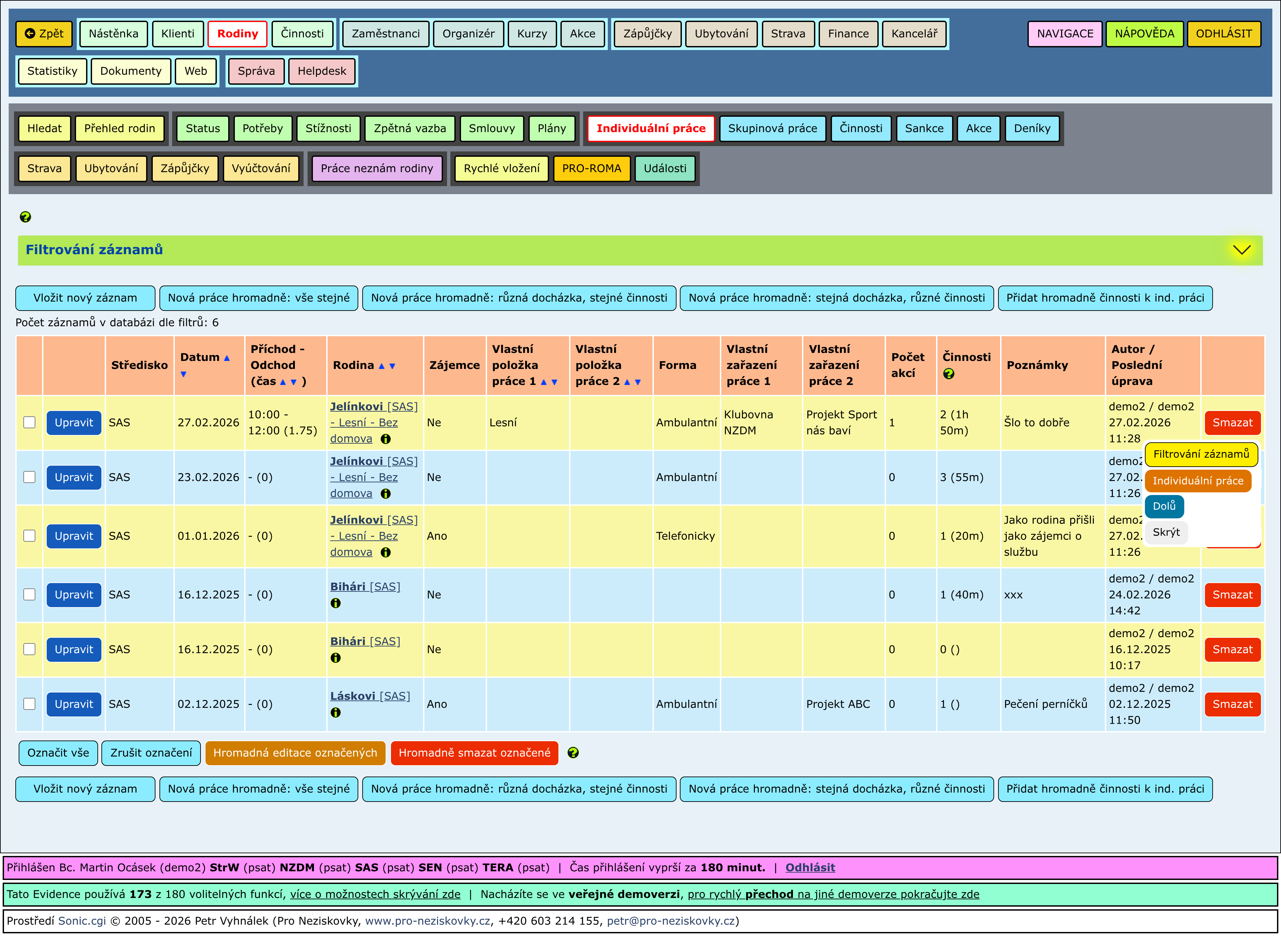The image size is (1281, 952).
Task: Click info icon beside Láskovi family
Action: pyautogui.click(x=335, y=713)
